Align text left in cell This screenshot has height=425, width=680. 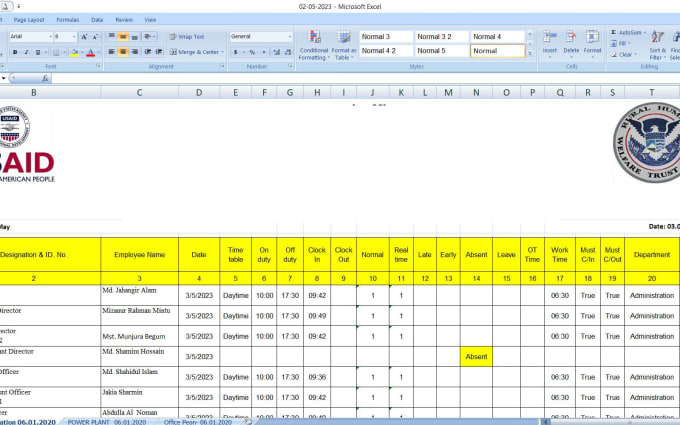[111, 52]
